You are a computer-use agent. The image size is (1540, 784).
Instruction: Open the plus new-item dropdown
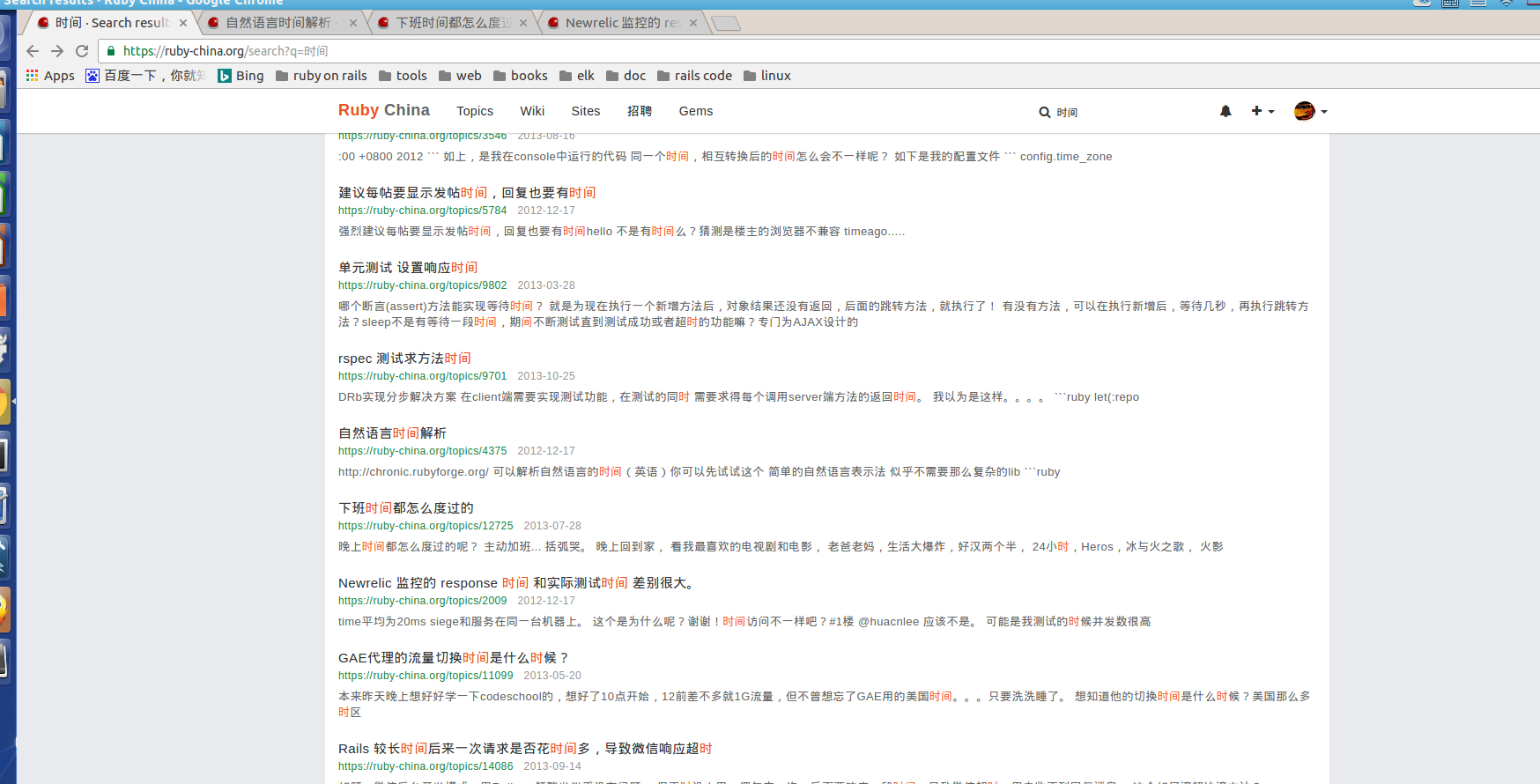coord(1262,111)
